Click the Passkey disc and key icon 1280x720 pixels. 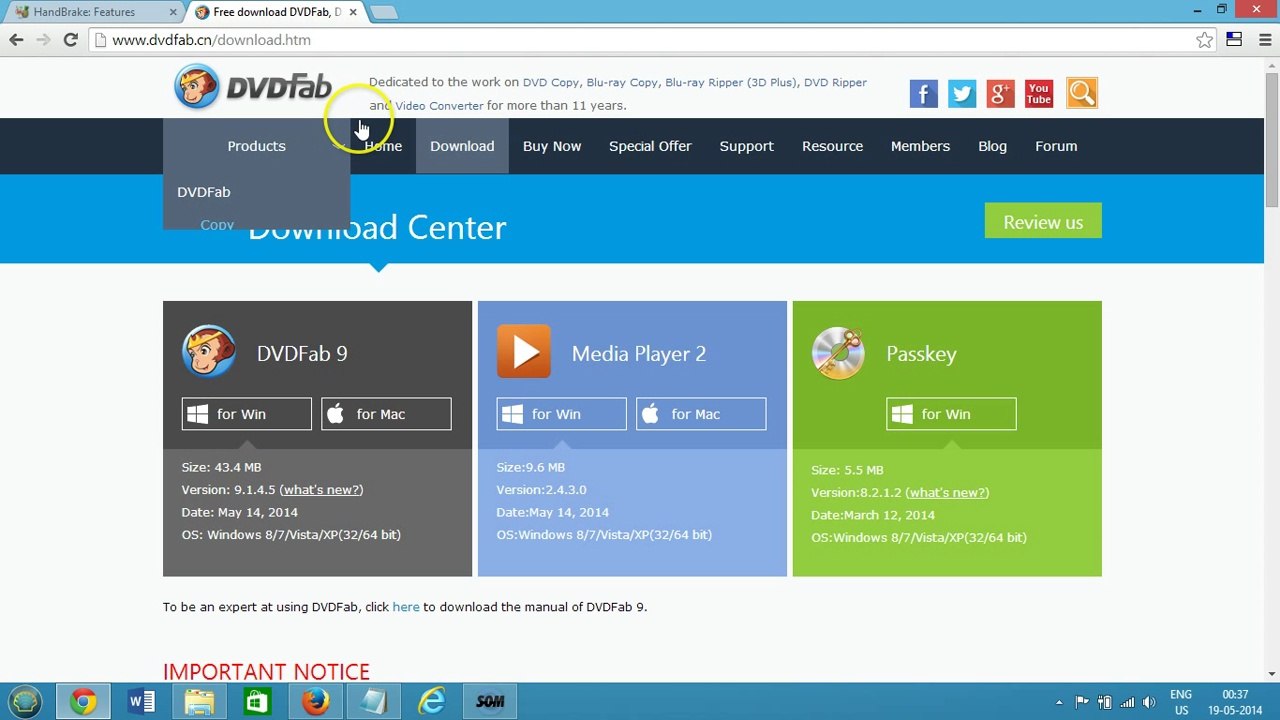[x=838, y=353]
